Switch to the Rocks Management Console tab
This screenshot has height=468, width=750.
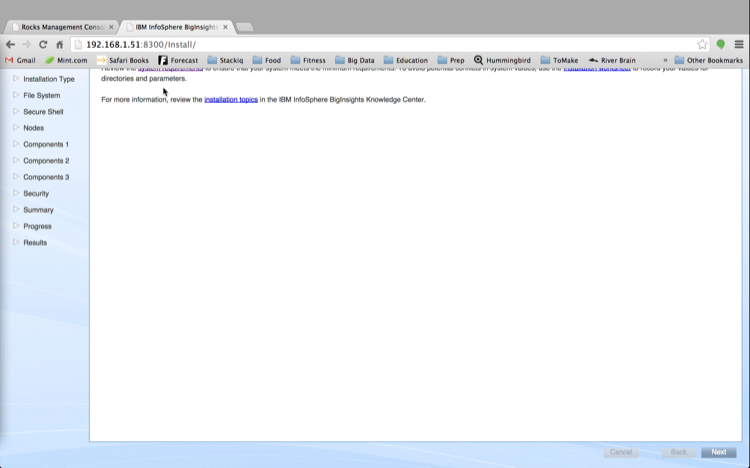tap(61, 27)
